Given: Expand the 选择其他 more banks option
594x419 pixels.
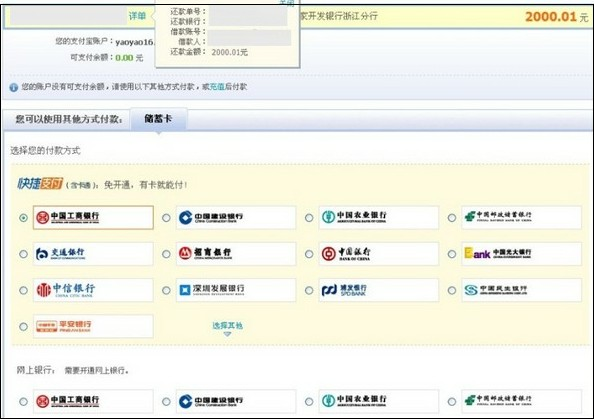Looking at the screenshot, I should pyautogui.click(x=227, y=325).
